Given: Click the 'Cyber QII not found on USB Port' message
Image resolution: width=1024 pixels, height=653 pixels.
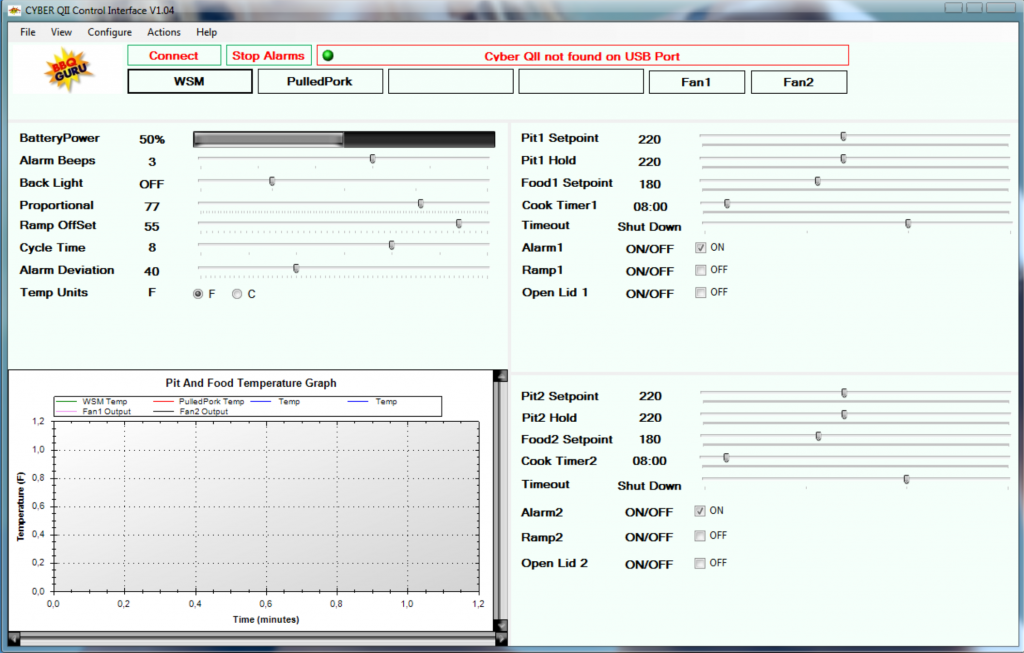Looking at the screenshot, I should point(582,56).
